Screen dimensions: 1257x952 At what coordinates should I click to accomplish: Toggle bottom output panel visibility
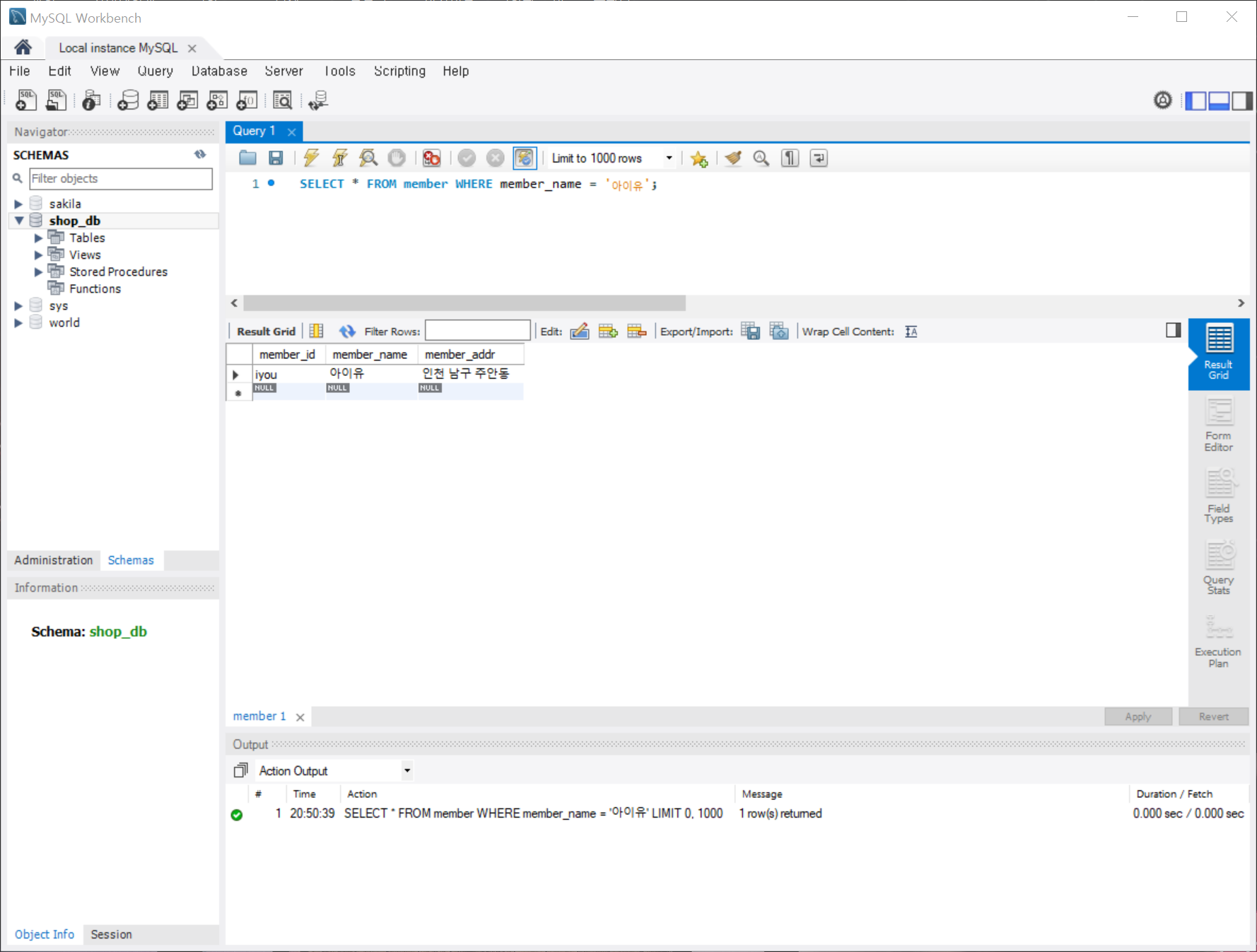pyautogui.click(x=1219, y=101)
